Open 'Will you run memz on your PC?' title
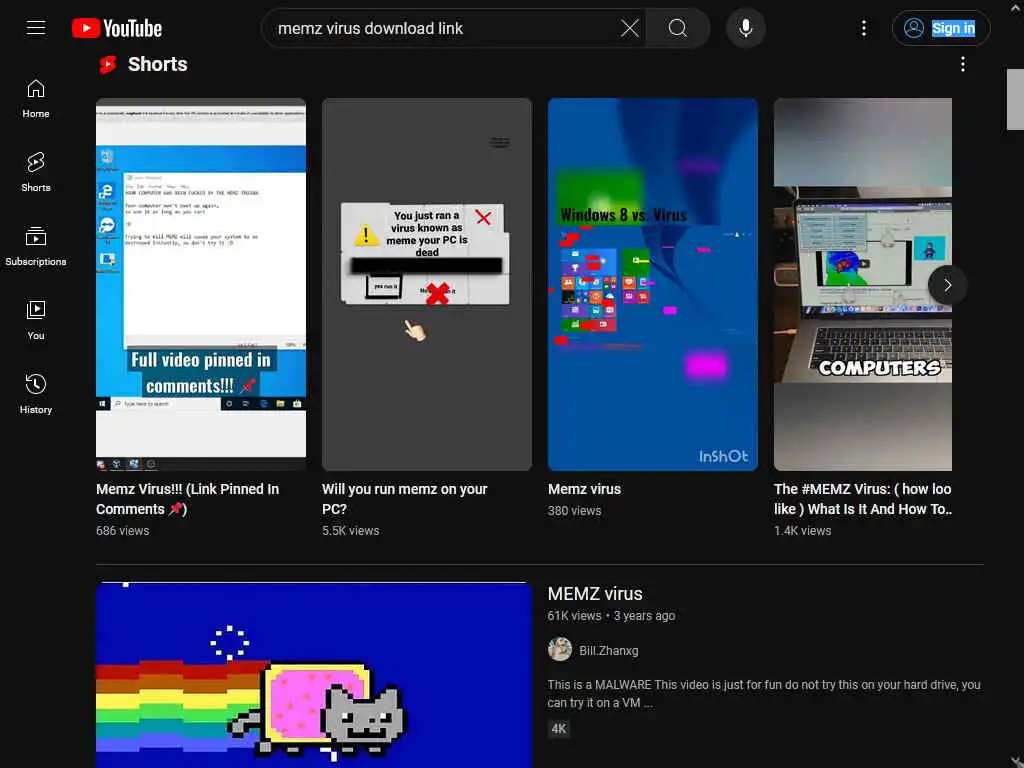The width and height of the screenshot is (1024, 768). tap(404, 499)
